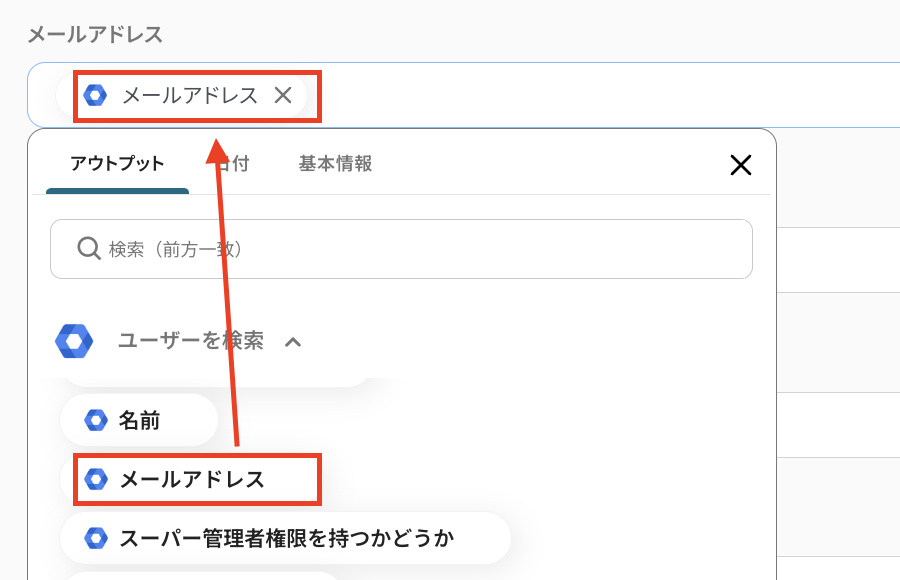Image resolution: width=900 pixels, height=580 pixels.
Task: Click the icon on スーパー管理者権限を持つかどうか
Action: pos(96,538)
